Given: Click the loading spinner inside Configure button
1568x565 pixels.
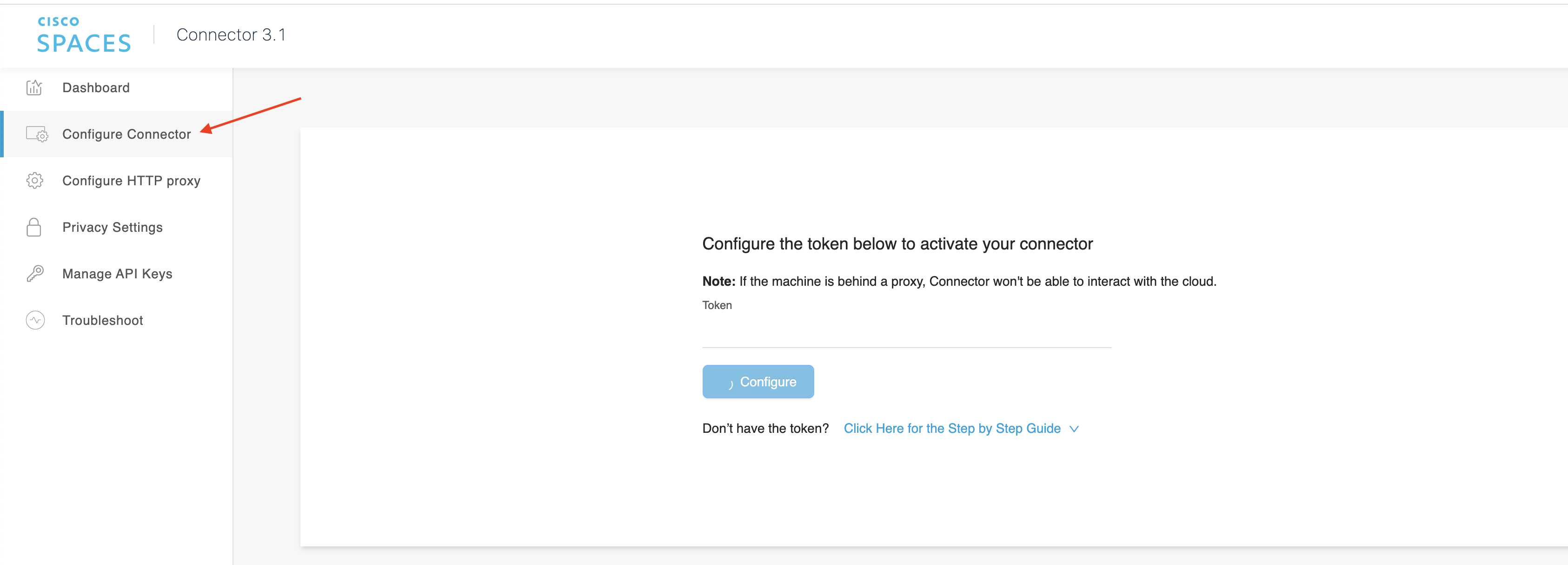Looking at the screenshot, I should pos(730,383).
